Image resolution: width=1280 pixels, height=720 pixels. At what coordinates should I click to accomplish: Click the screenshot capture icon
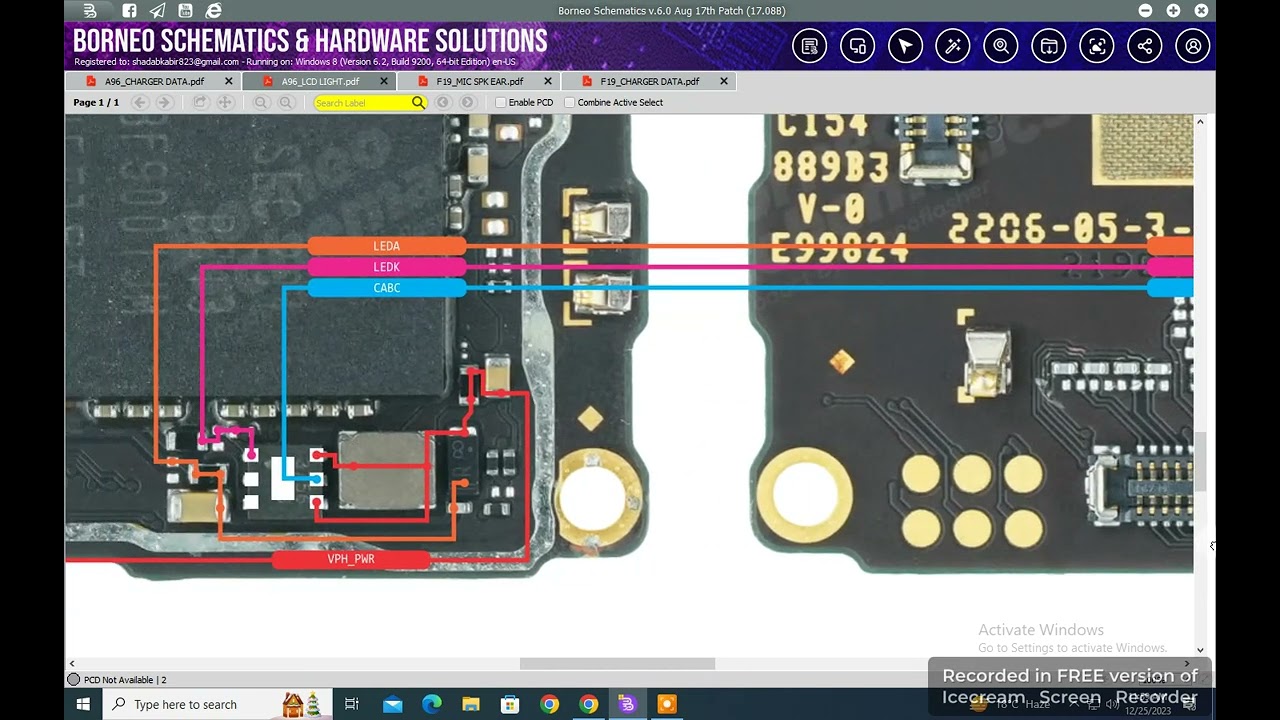1097,46
